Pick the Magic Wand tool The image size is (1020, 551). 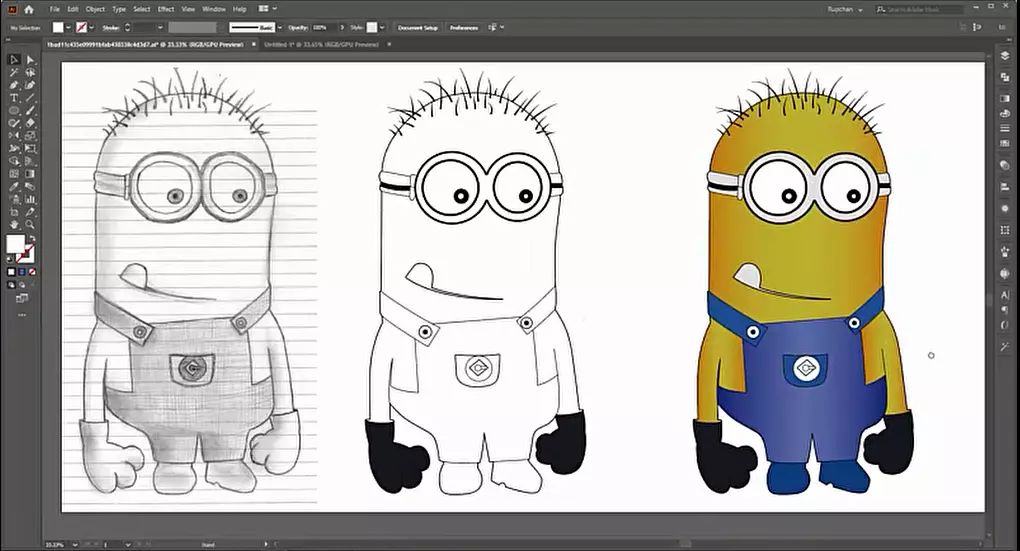pyautogui.click(x=14, y=72)
